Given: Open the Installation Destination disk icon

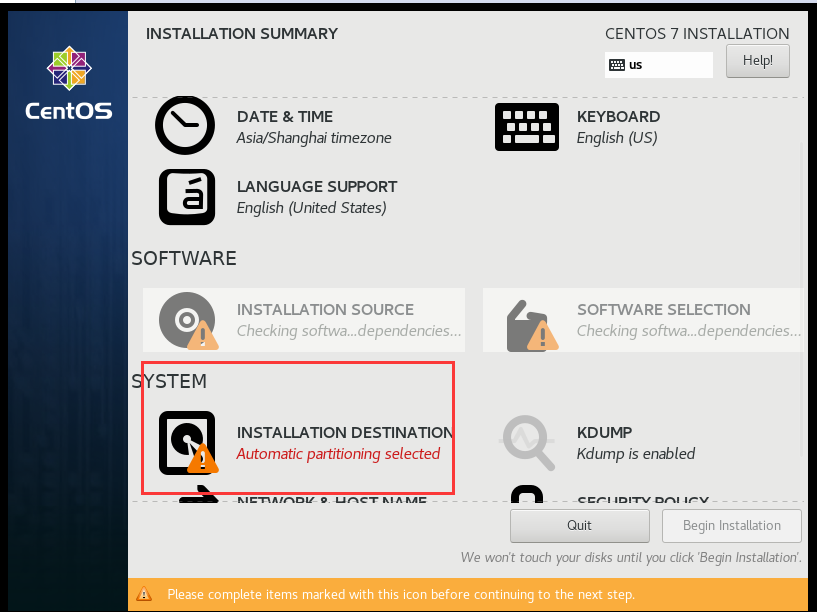Looking at the screenshot, I should (188, 443).
